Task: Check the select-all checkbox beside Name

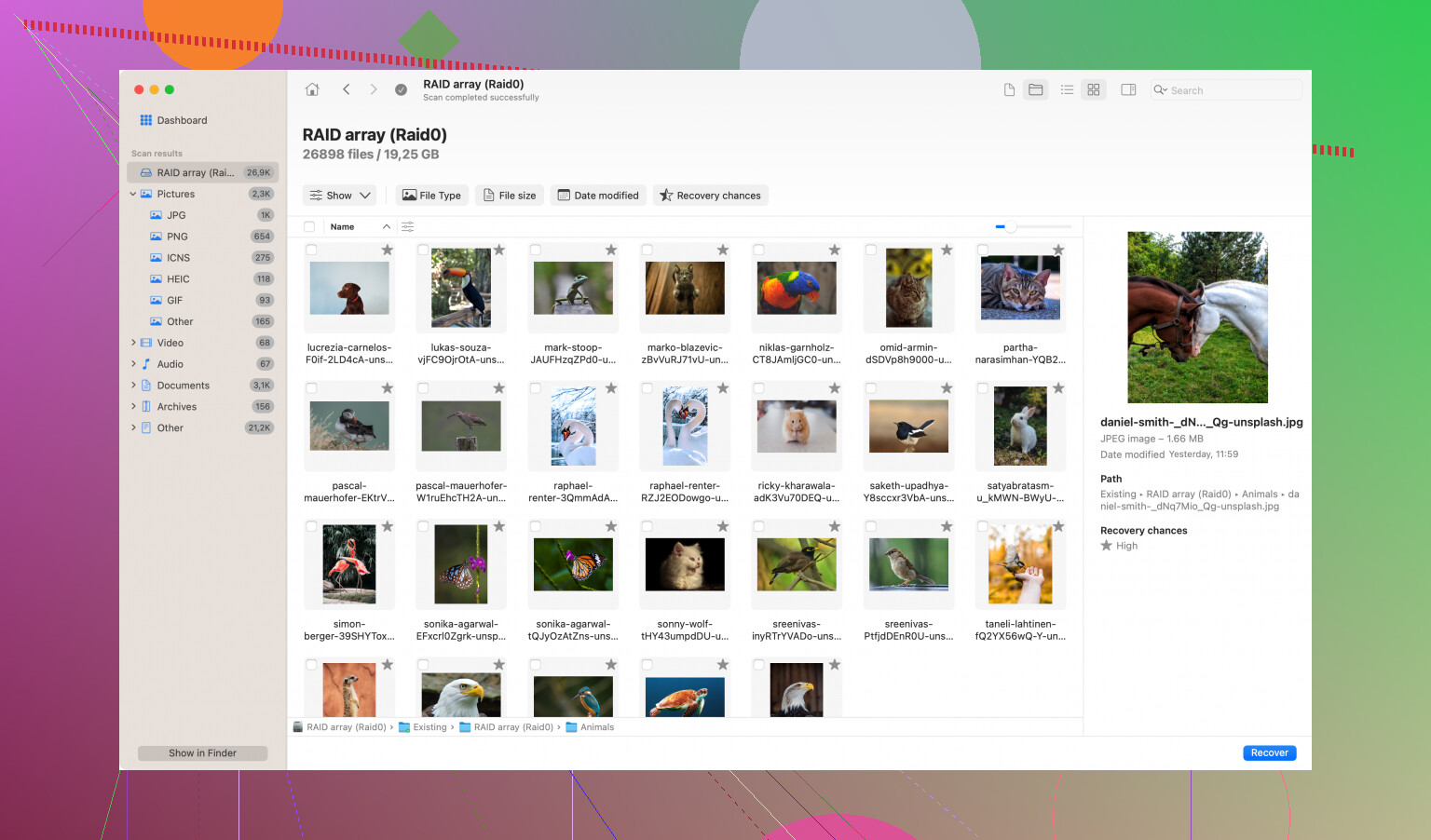Action: coord(309,226)
